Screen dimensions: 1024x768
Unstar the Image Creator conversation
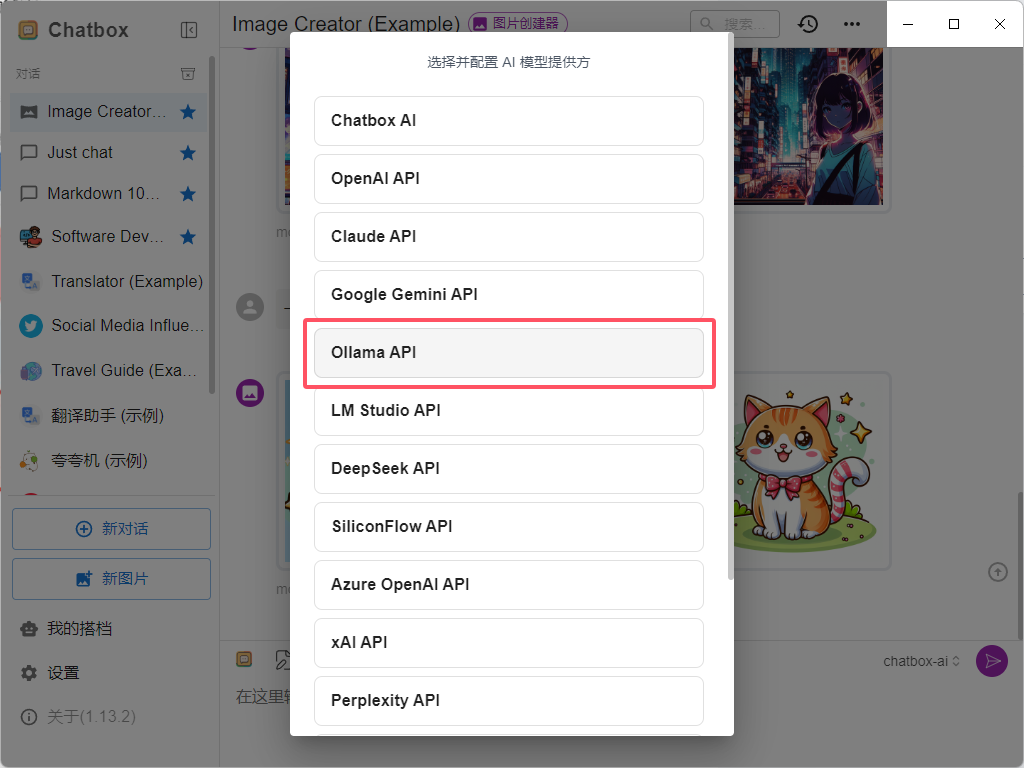tap(188, 112)
